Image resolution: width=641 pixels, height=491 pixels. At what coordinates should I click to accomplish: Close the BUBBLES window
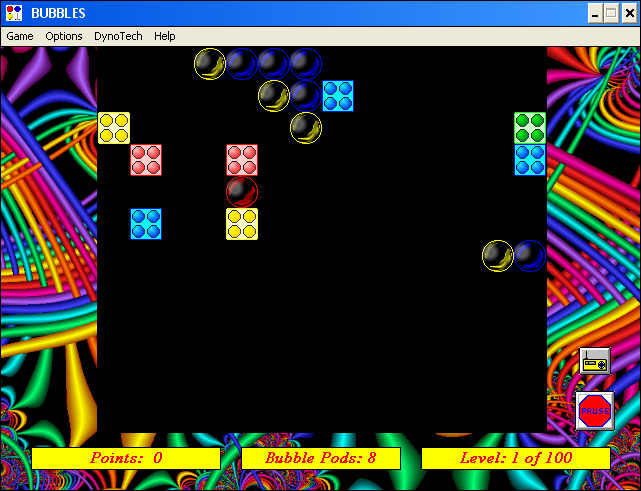(630, 13)
